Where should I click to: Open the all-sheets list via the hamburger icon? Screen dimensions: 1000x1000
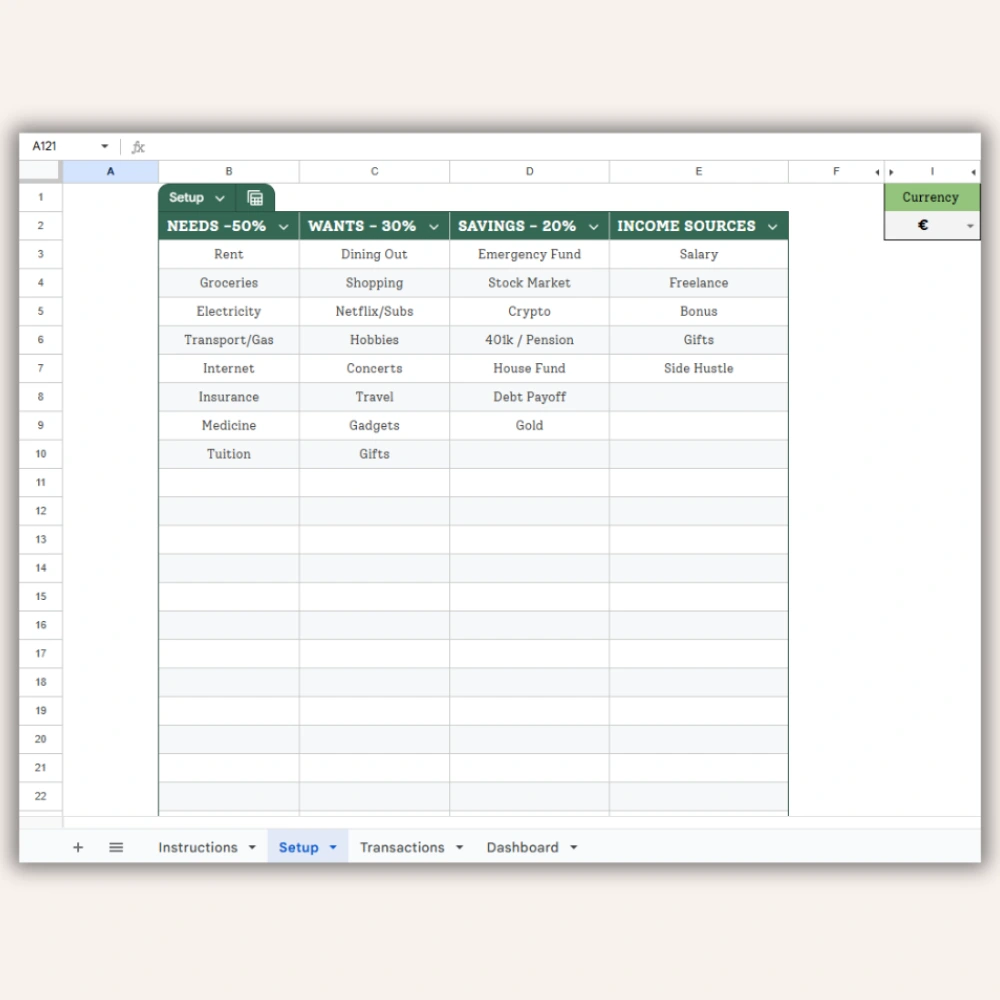click(x=116, y=847)
